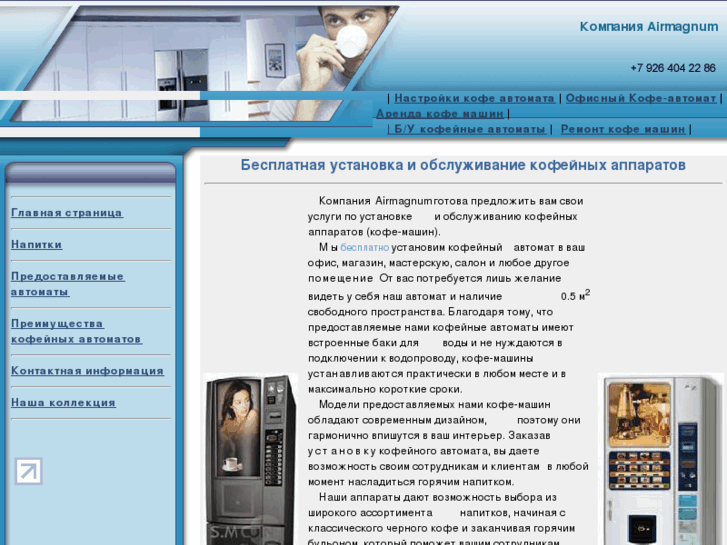Click the blue word бесплатно in text
Image resolution: width=727 pixels, height=545 pixels.
[x=364, y=248]
